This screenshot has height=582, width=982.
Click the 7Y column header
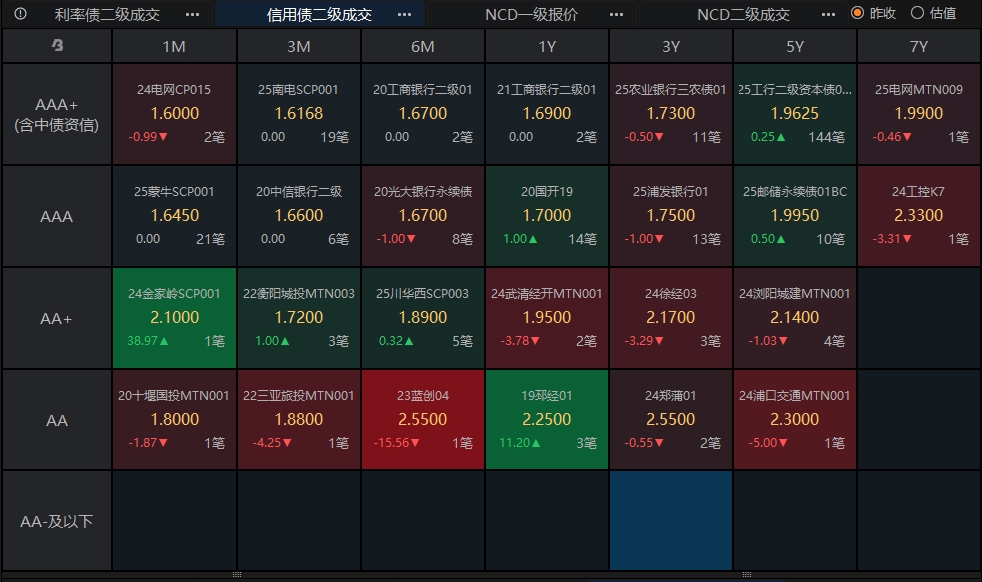(x=919, y=46)
